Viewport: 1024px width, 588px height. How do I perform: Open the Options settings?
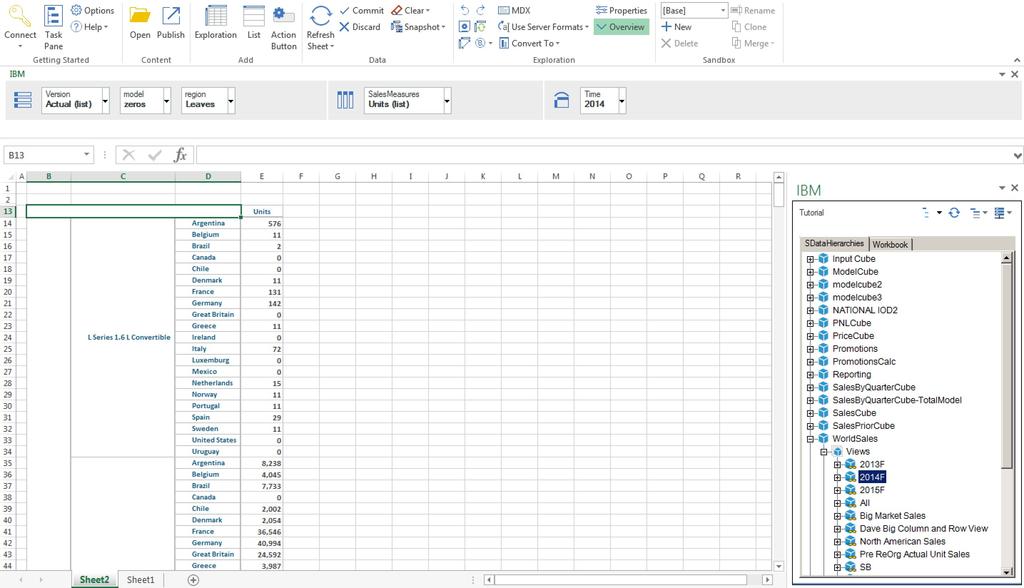coord(92,10)
